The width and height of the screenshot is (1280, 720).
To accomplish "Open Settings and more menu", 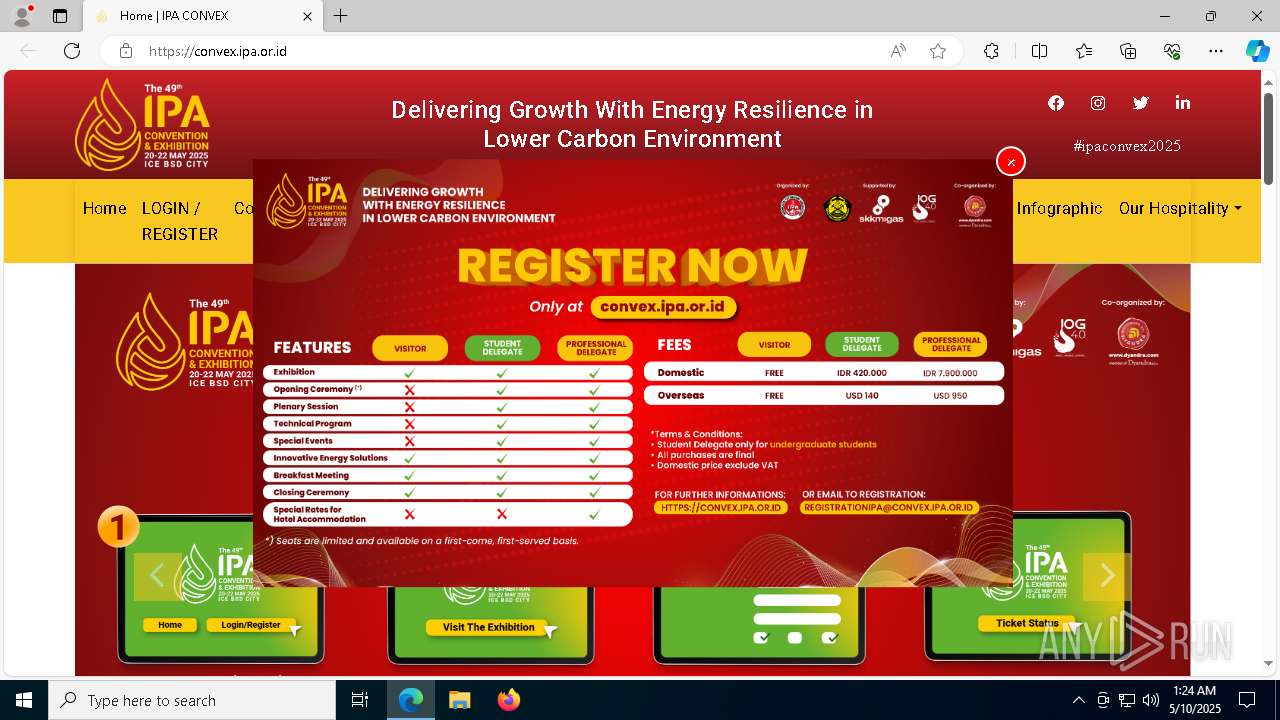I will coord(1216,51).
